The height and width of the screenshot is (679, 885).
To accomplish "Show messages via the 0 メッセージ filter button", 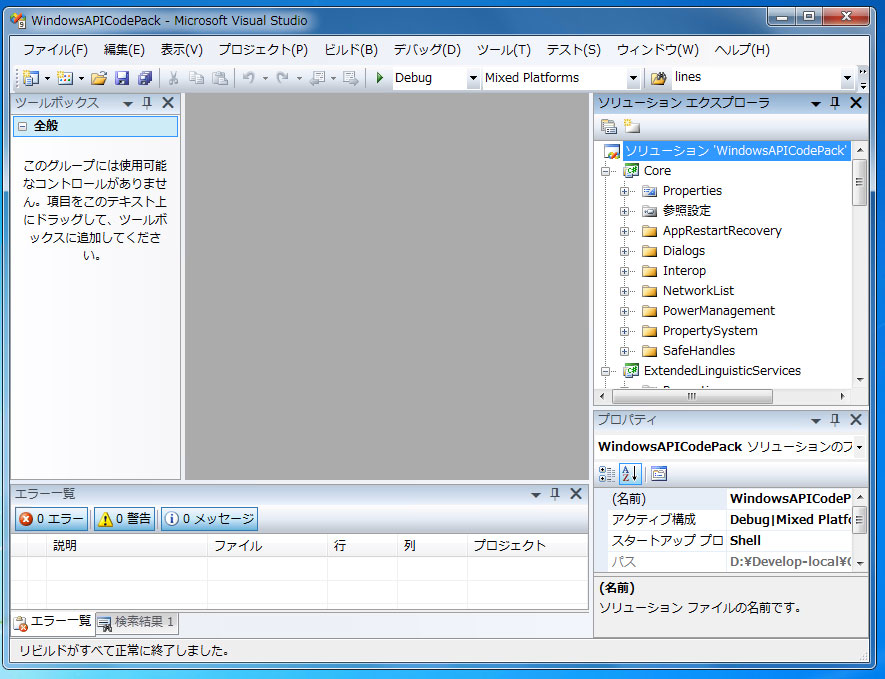I will (207, 518).
